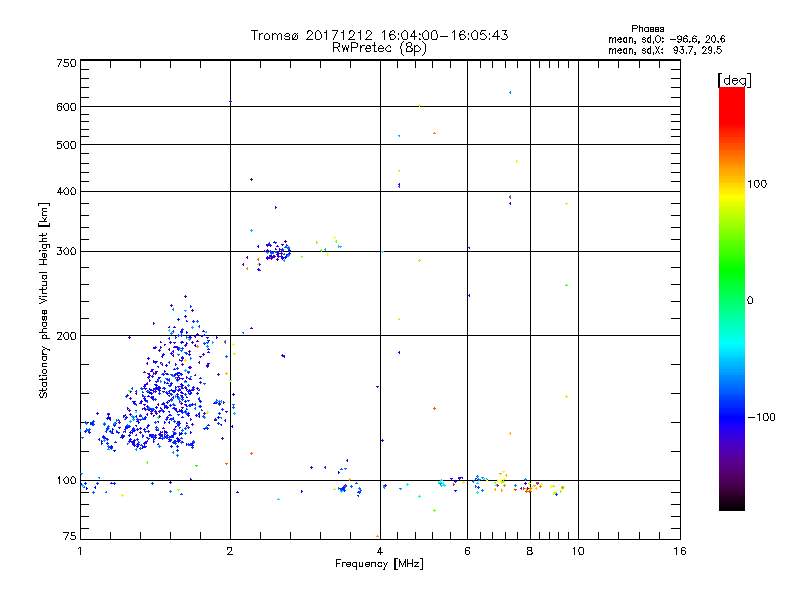This screenshot has height=600, width=800.
Task: Click the y-axis label '200'
Action: [66, 336]
